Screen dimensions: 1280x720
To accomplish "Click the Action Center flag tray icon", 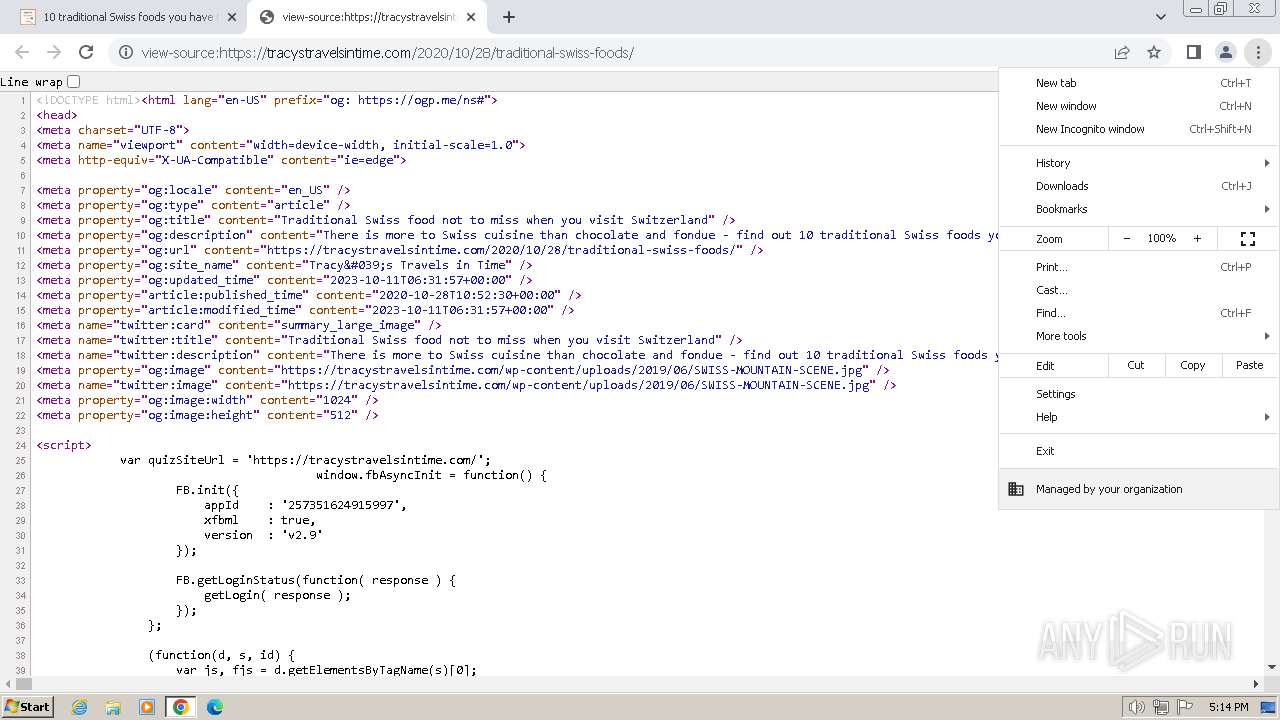I will pyautogui.click(x=1186, y=707).
